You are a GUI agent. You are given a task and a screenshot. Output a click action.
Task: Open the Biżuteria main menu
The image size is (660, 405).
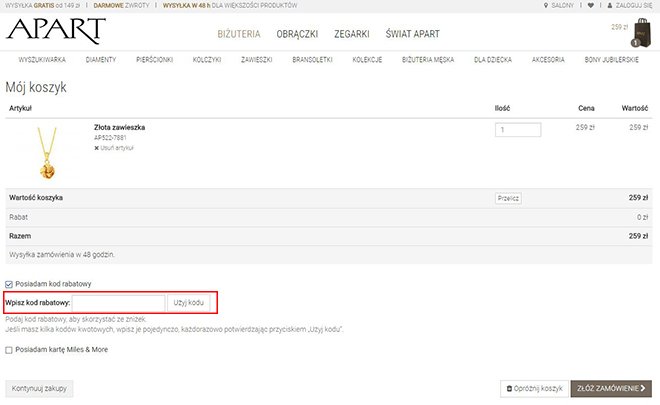239,34
